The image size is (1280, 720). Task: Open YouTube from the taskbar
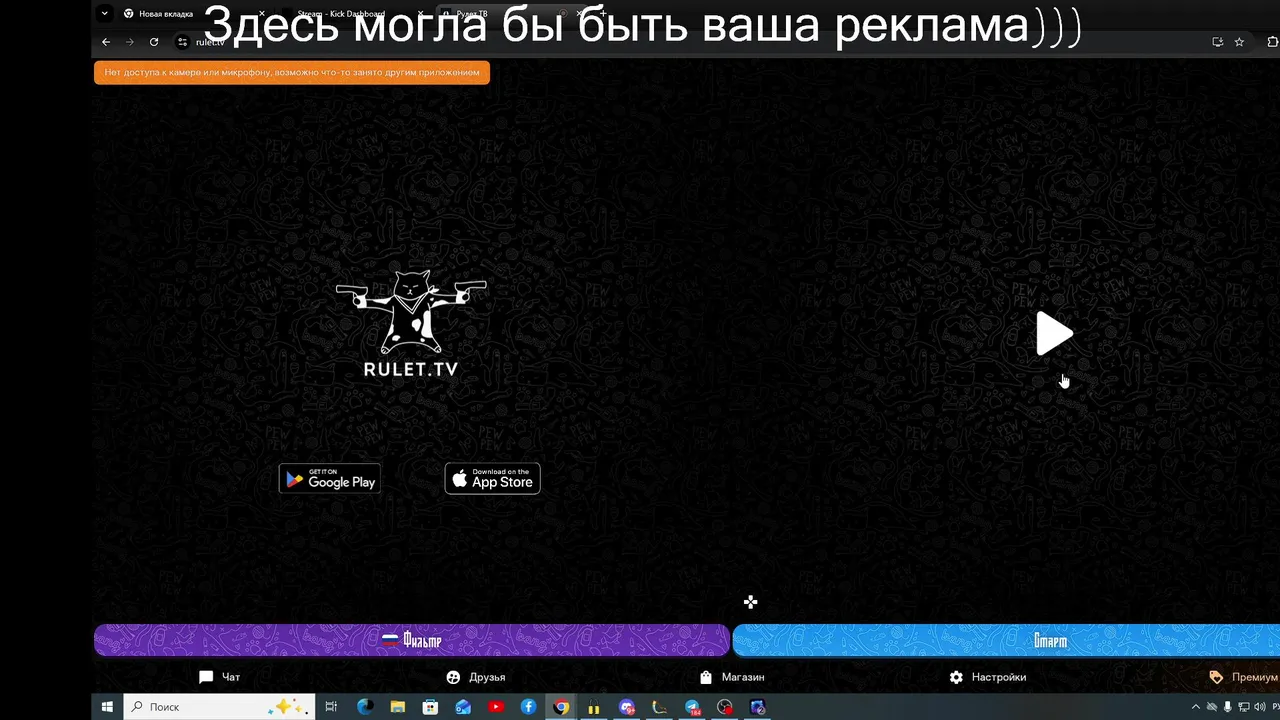tap(496, 707)
